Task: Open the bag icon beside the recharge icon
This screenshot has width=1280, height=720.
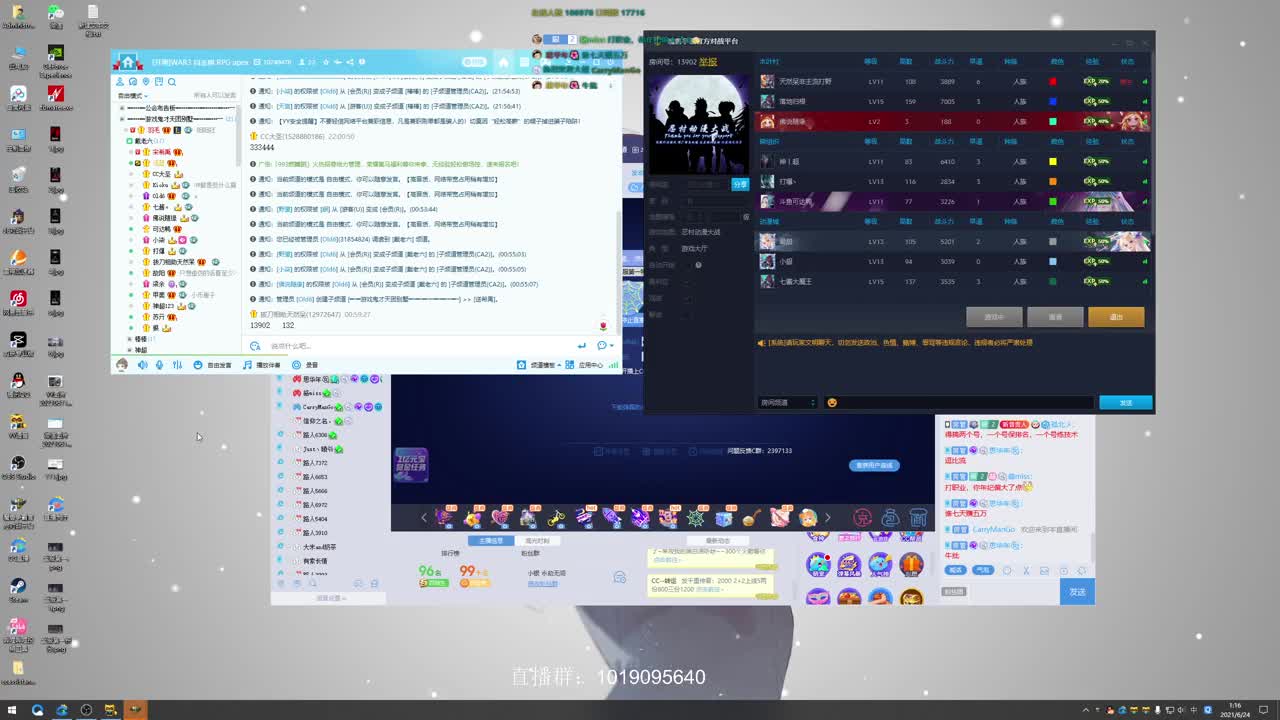Action: [890, 517]
